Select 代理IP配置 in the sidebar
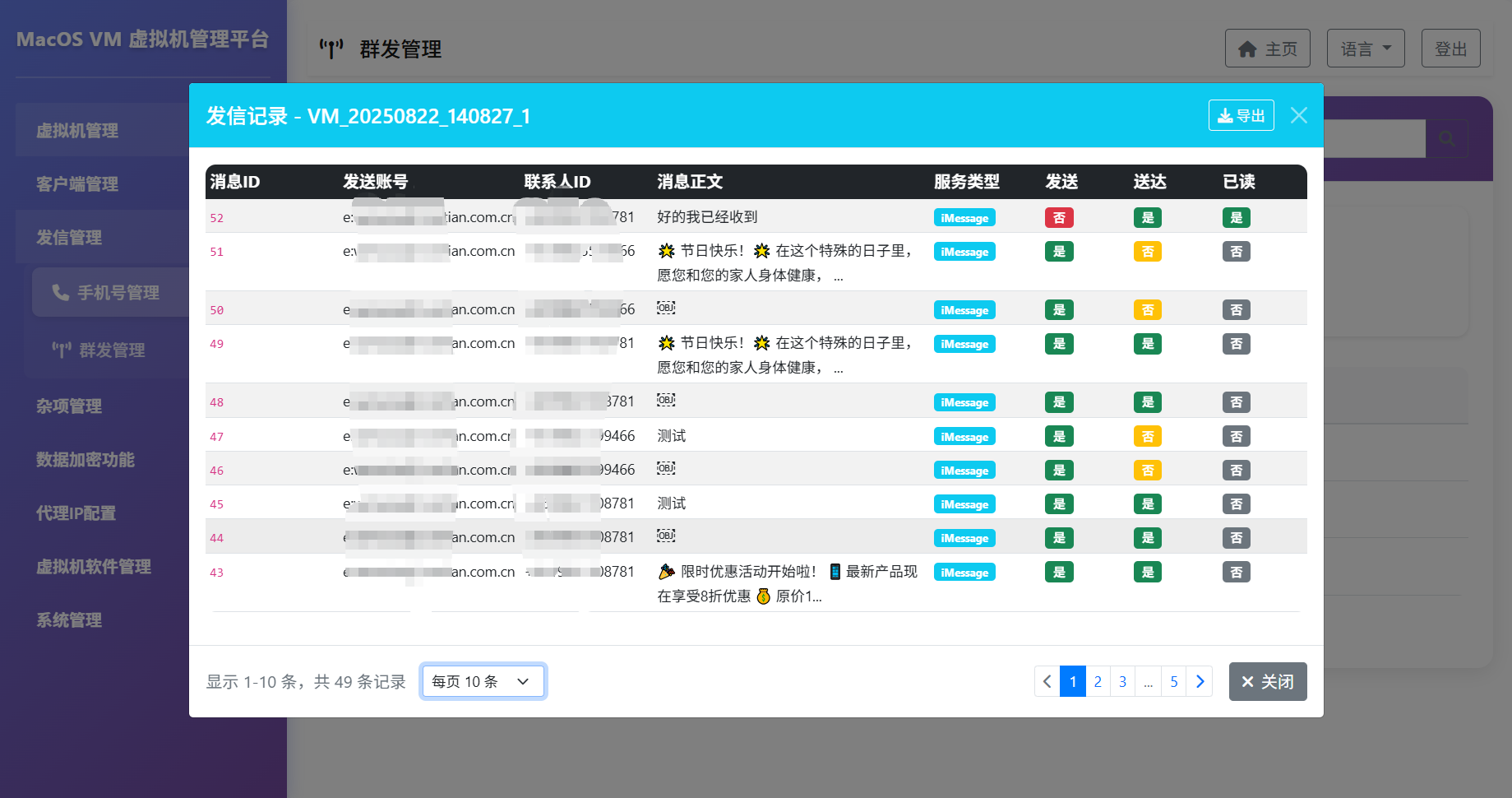This screenshot has width=1512, height=798. (76, 513)
